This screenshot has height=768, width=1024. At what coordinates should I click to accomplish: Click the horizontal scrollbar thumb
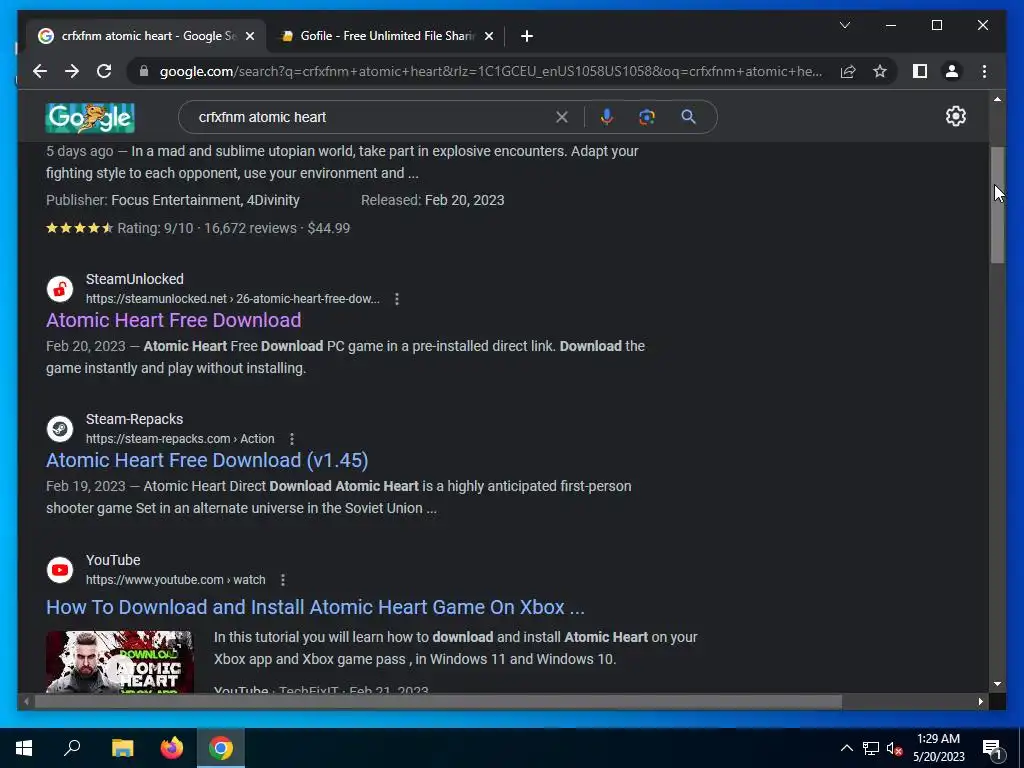(438, 702)
